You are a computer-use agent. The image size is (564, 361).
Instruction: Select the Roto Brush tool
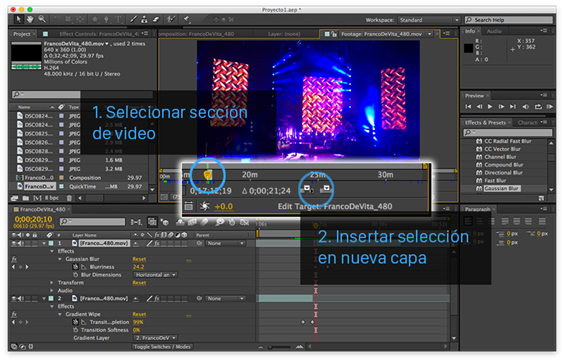click(x=171, y=19)
